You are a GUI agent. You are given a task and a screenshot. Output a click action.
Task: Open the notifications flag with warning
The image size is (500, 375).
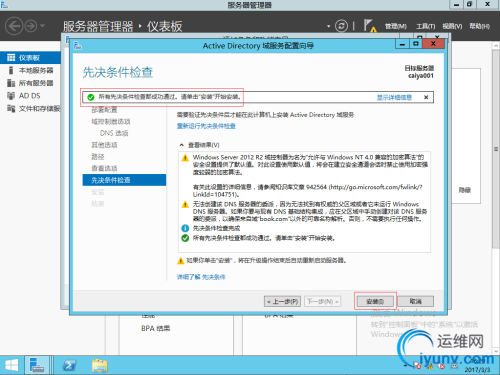pos(370,26)
